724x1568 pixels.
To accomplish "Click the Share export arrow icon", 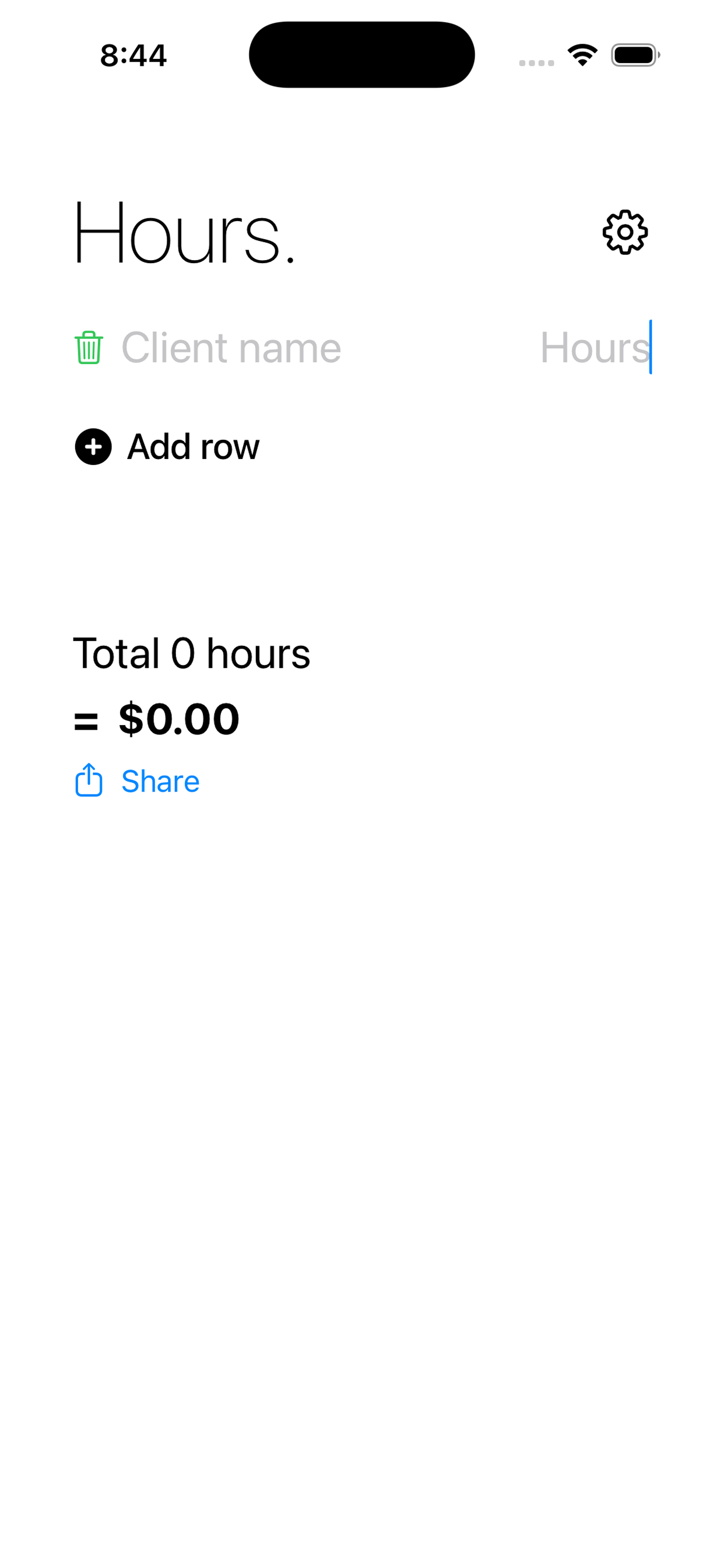I will (88, 782).
